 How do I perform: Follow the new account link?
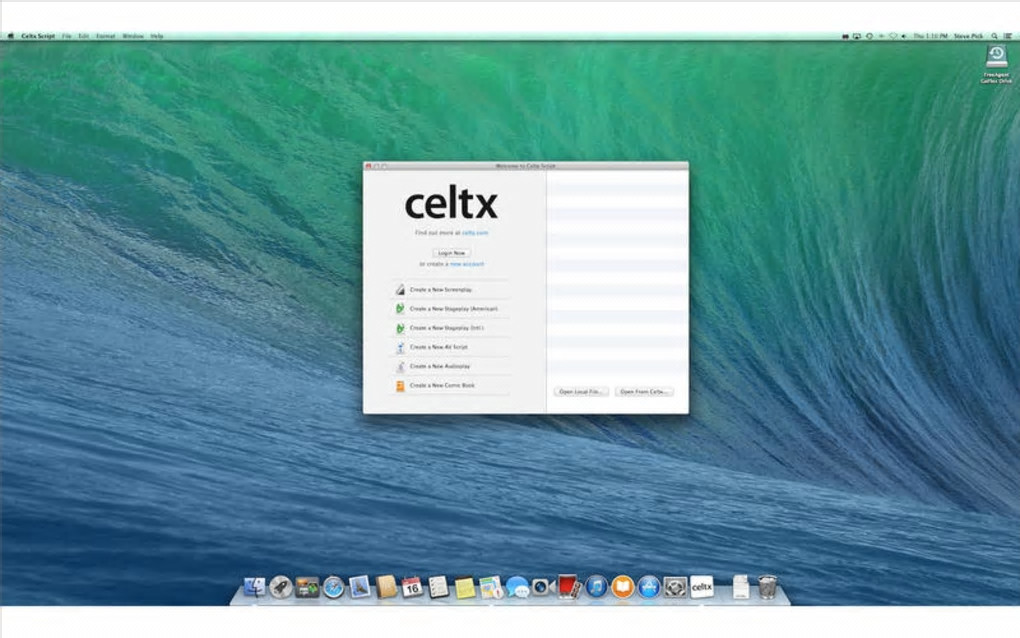467,264
